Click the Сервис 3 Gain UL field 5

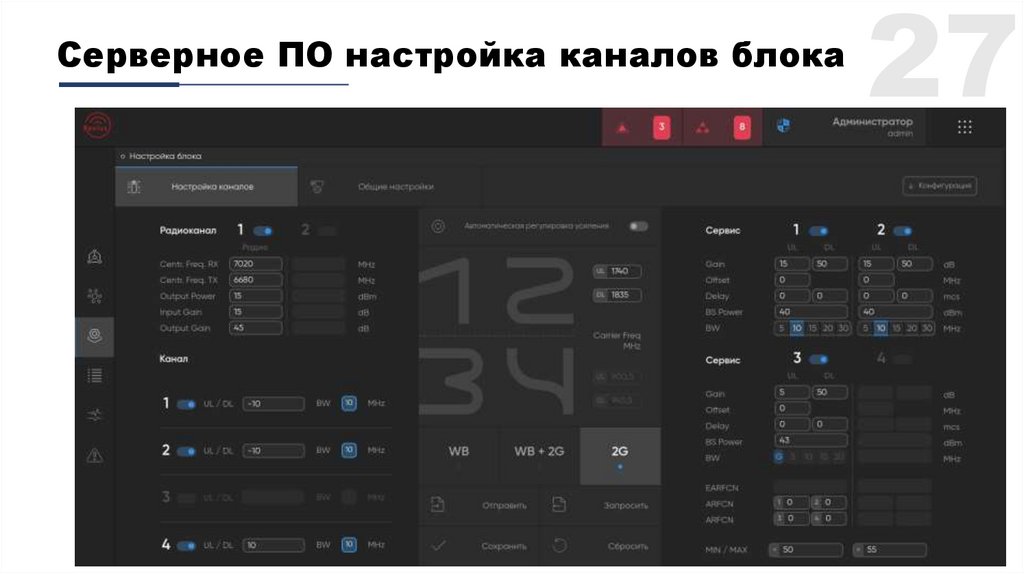(792, 392)
